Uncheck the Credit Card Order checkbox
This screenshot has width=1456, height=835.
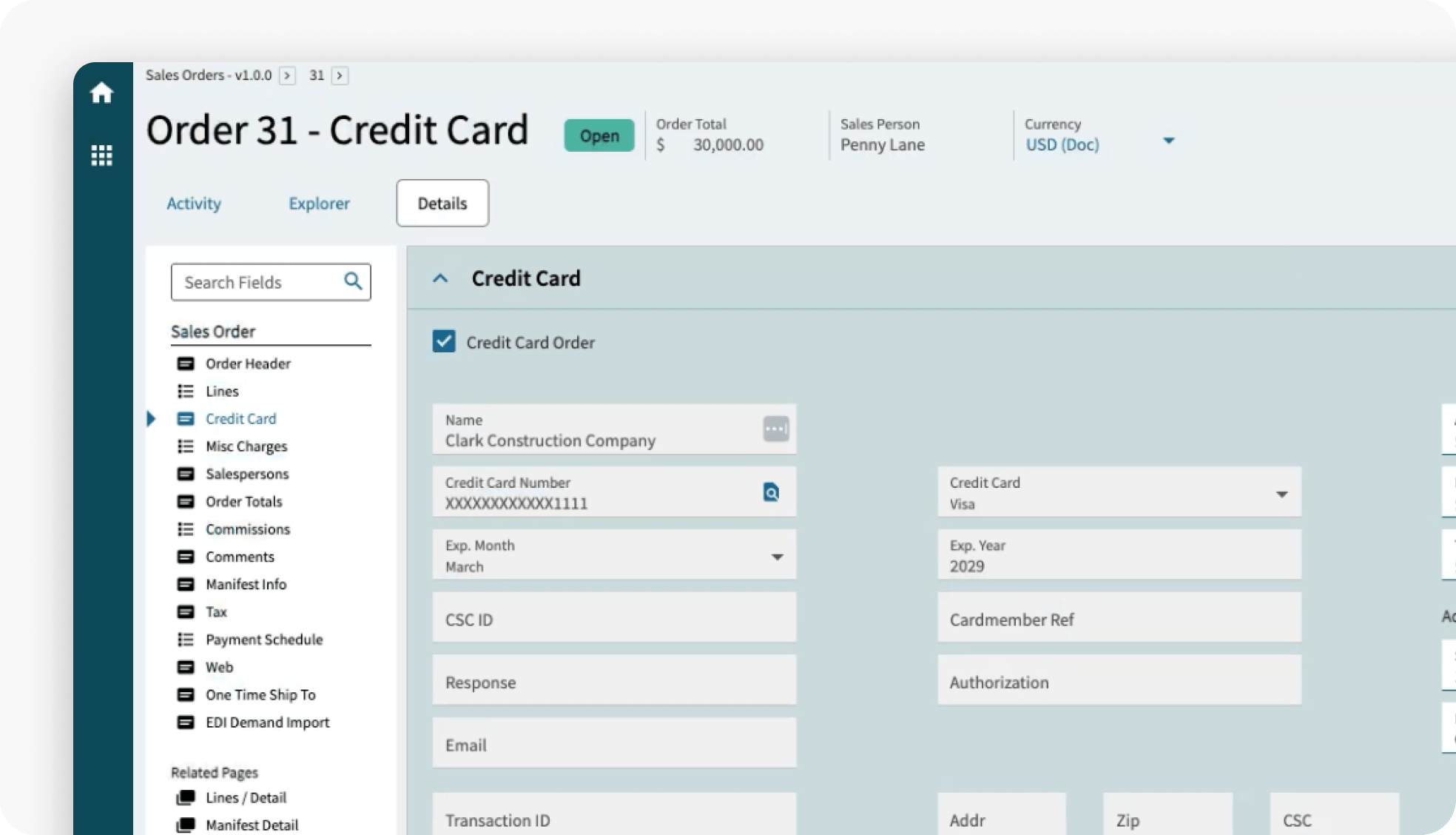(x=444, y=341)
